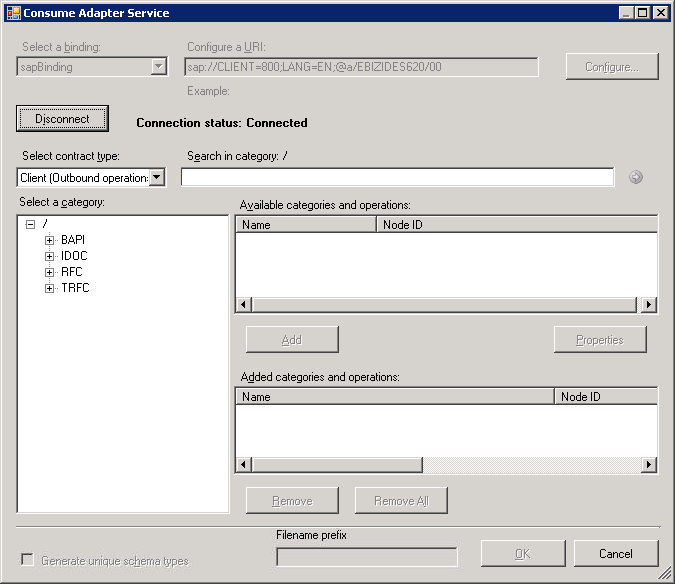
Task: Select TRFC in category tree
Action: pos(75,287)
